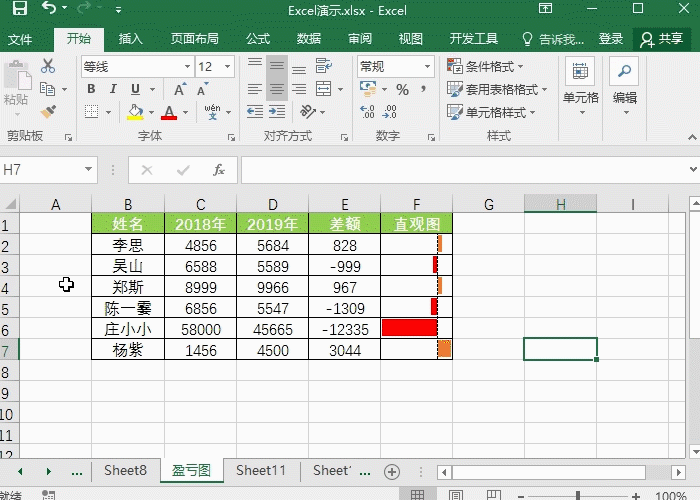Open the 文件 File menu
The image size is (700, 500).
[20, 39]
